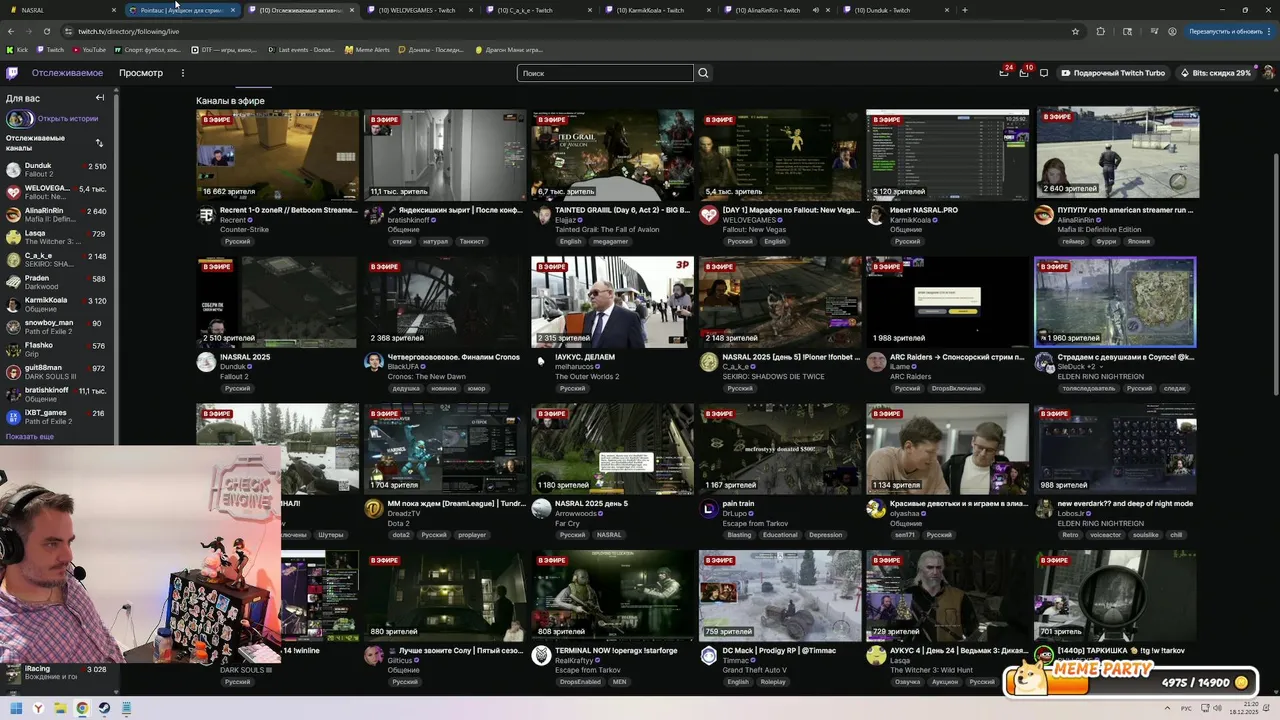Click the megagamer tag under Tainted Grail
Image resolution: width=1280 pixels, height=720 pixels.
610,241
